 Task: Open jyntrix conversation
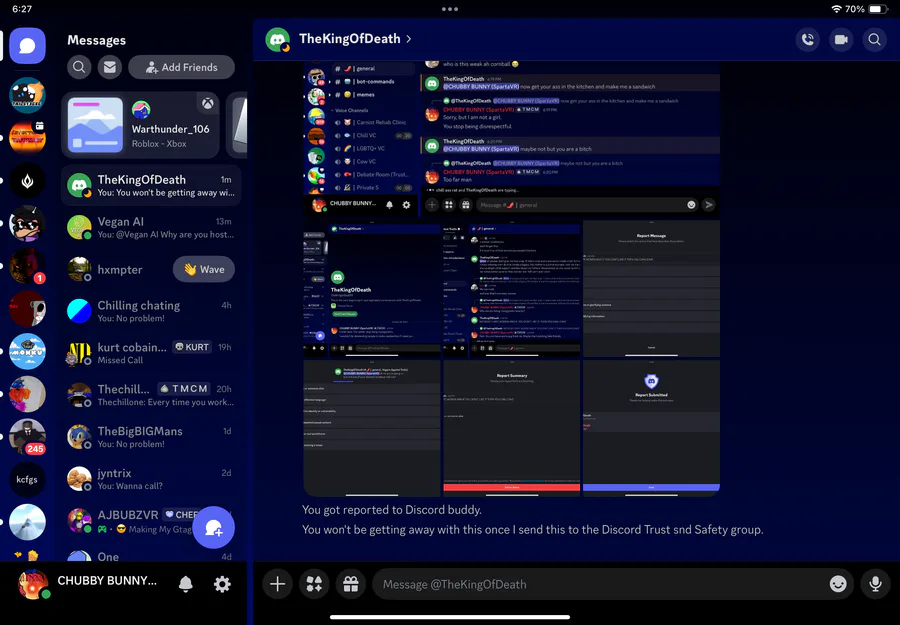(x=151, y=479)
